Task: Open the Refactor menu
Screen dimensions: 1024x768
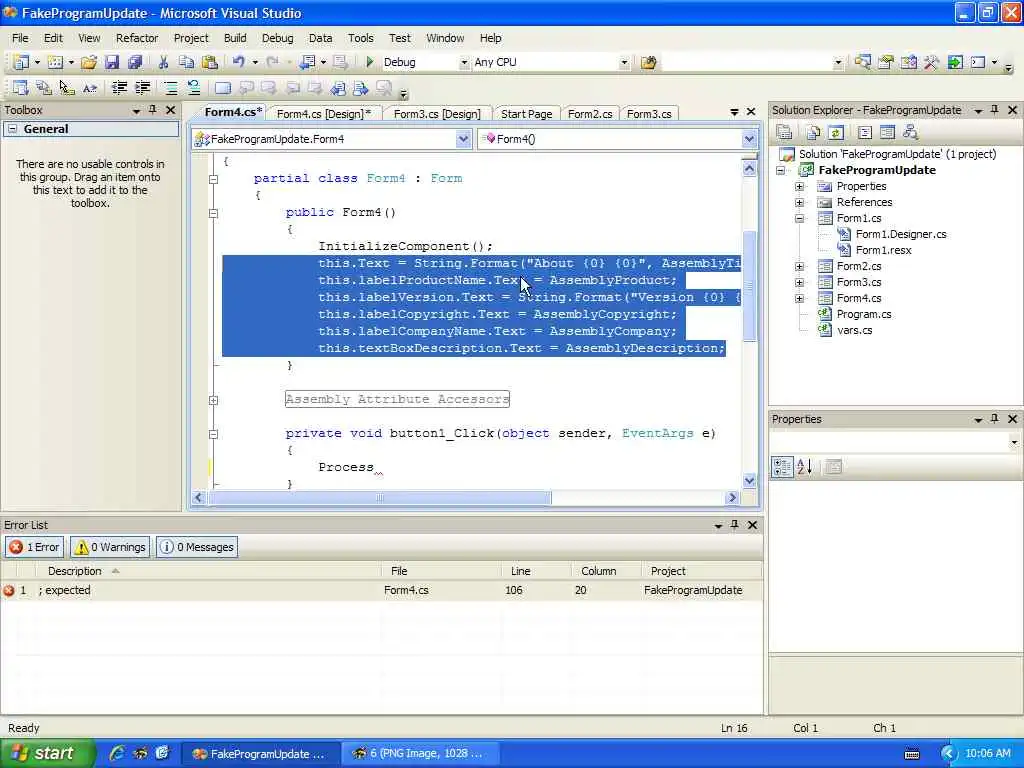Action: point(137,38)
